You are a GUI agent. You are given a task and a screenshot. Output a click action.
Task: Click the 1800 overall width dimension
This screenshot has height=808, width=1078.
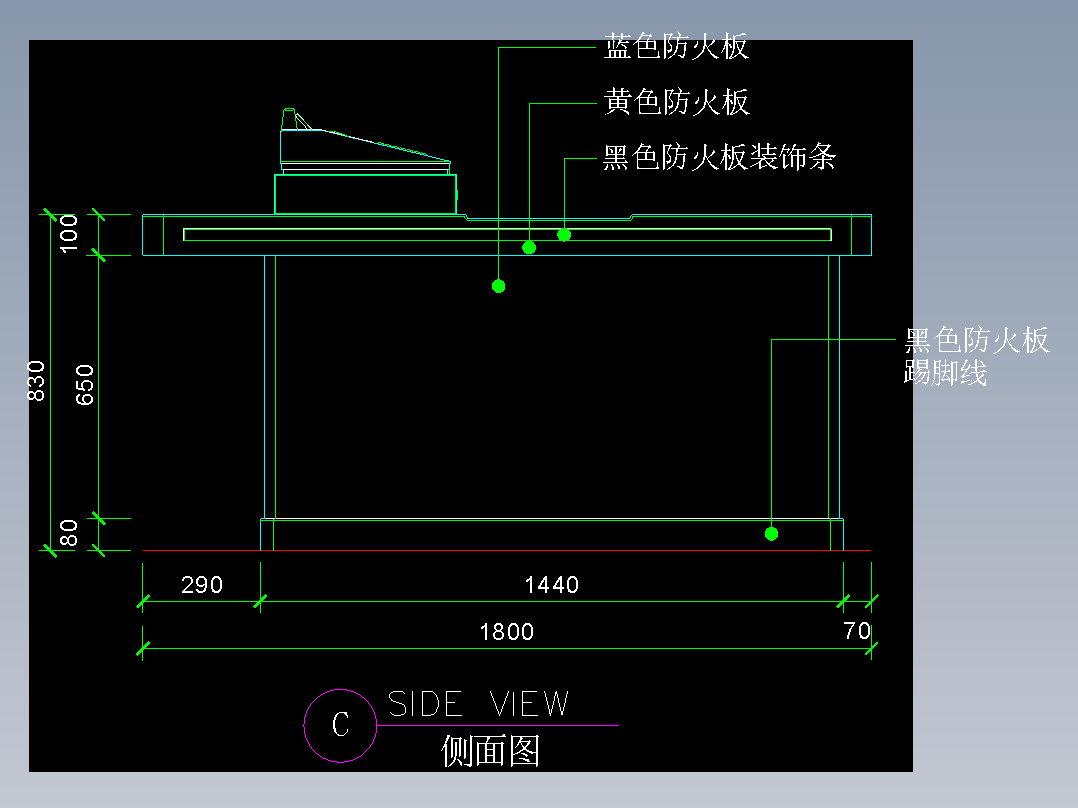pos(507,632)
